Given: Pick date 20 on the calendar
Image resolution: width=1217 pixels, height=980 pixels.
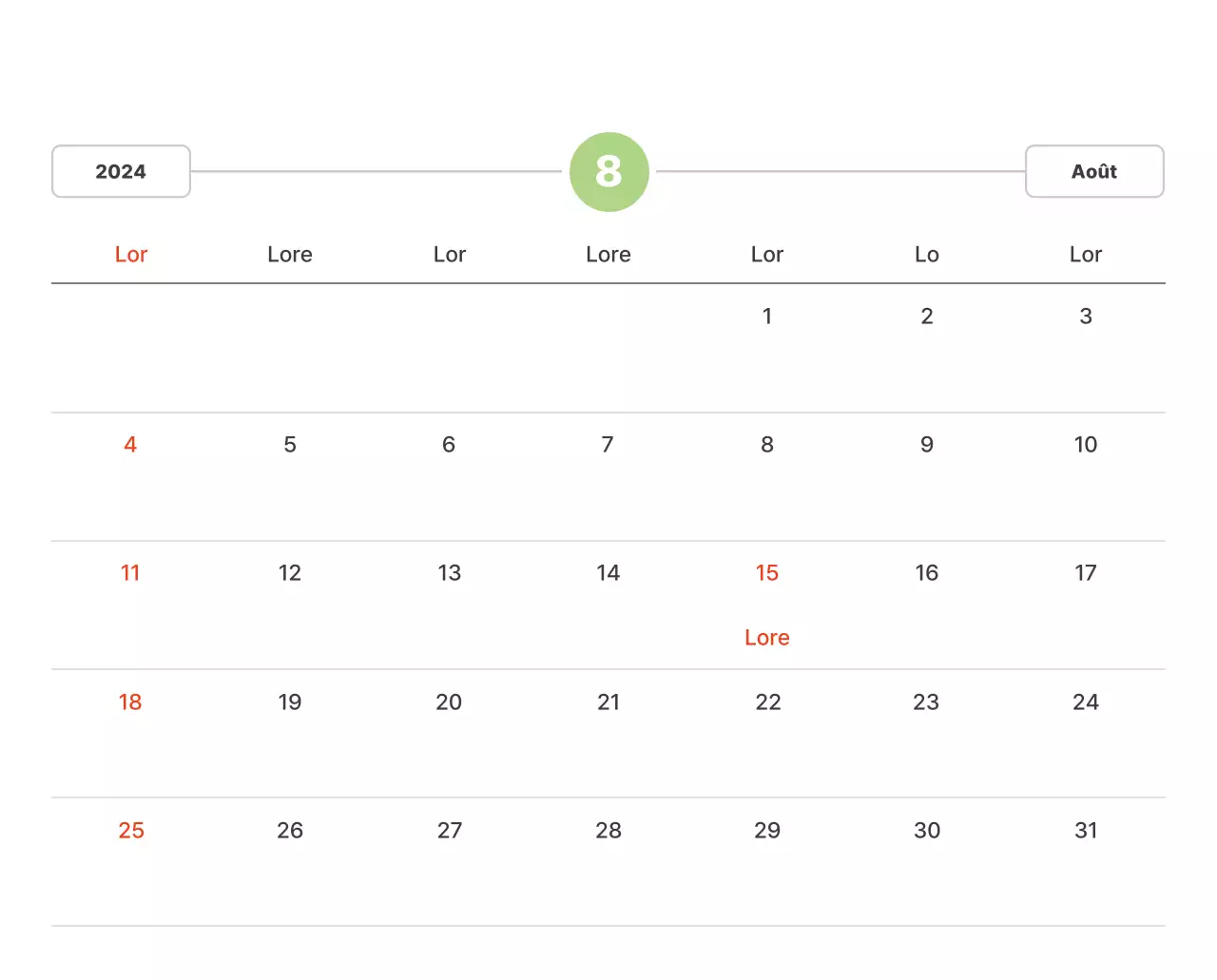Looking at the screenshot, I should [449, 702].
